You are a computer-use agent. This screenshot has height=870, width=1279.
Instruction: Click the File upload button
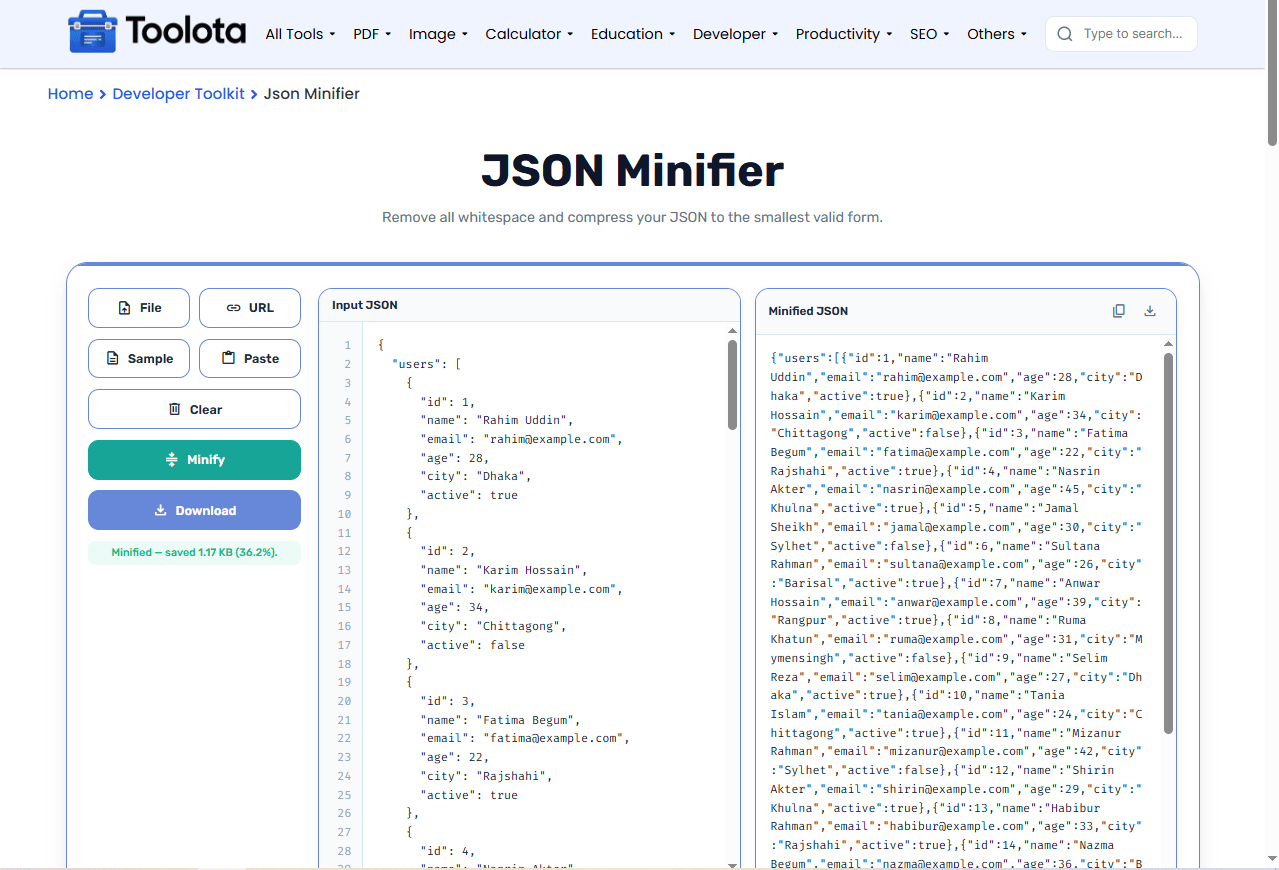(x=139, y=308)
